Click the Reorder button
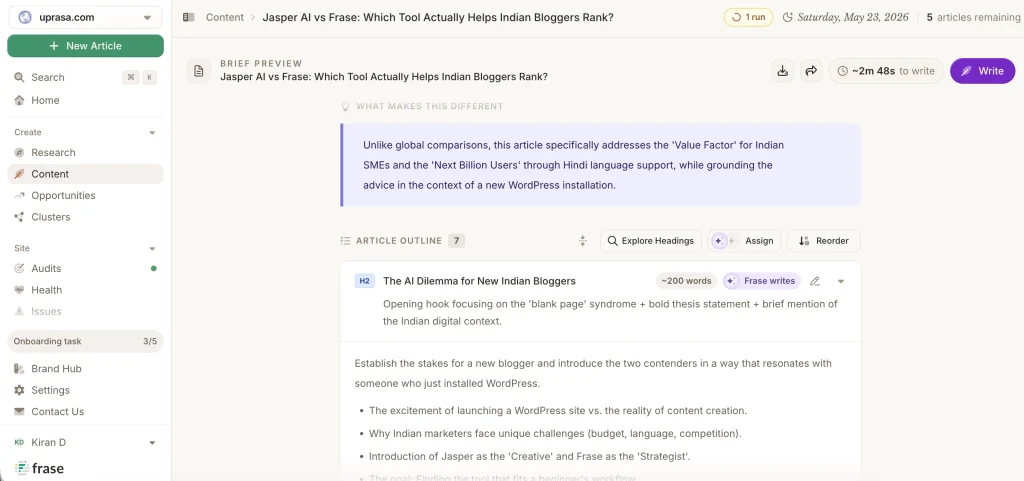Viewport: 1024px width, 481px height. [x=824, y=241]
